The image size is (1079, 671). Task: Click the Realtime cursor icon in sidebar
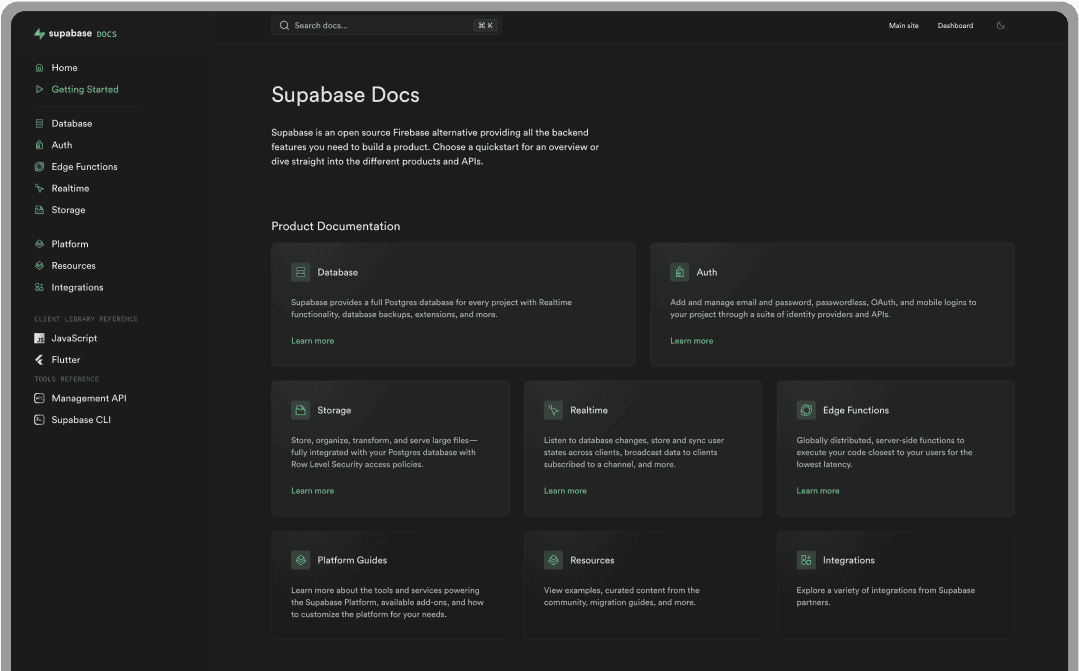39,189
